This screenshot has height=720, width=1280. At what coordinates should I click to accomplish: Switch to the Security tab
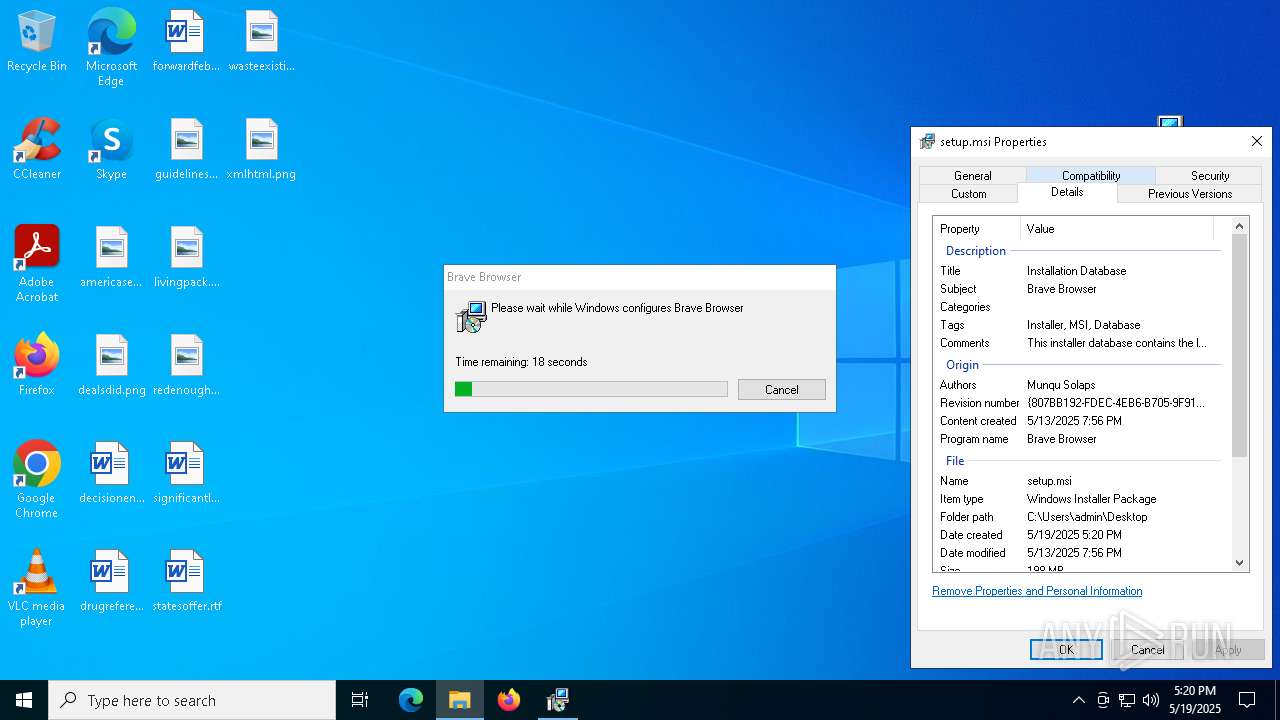click(1210, 175)
